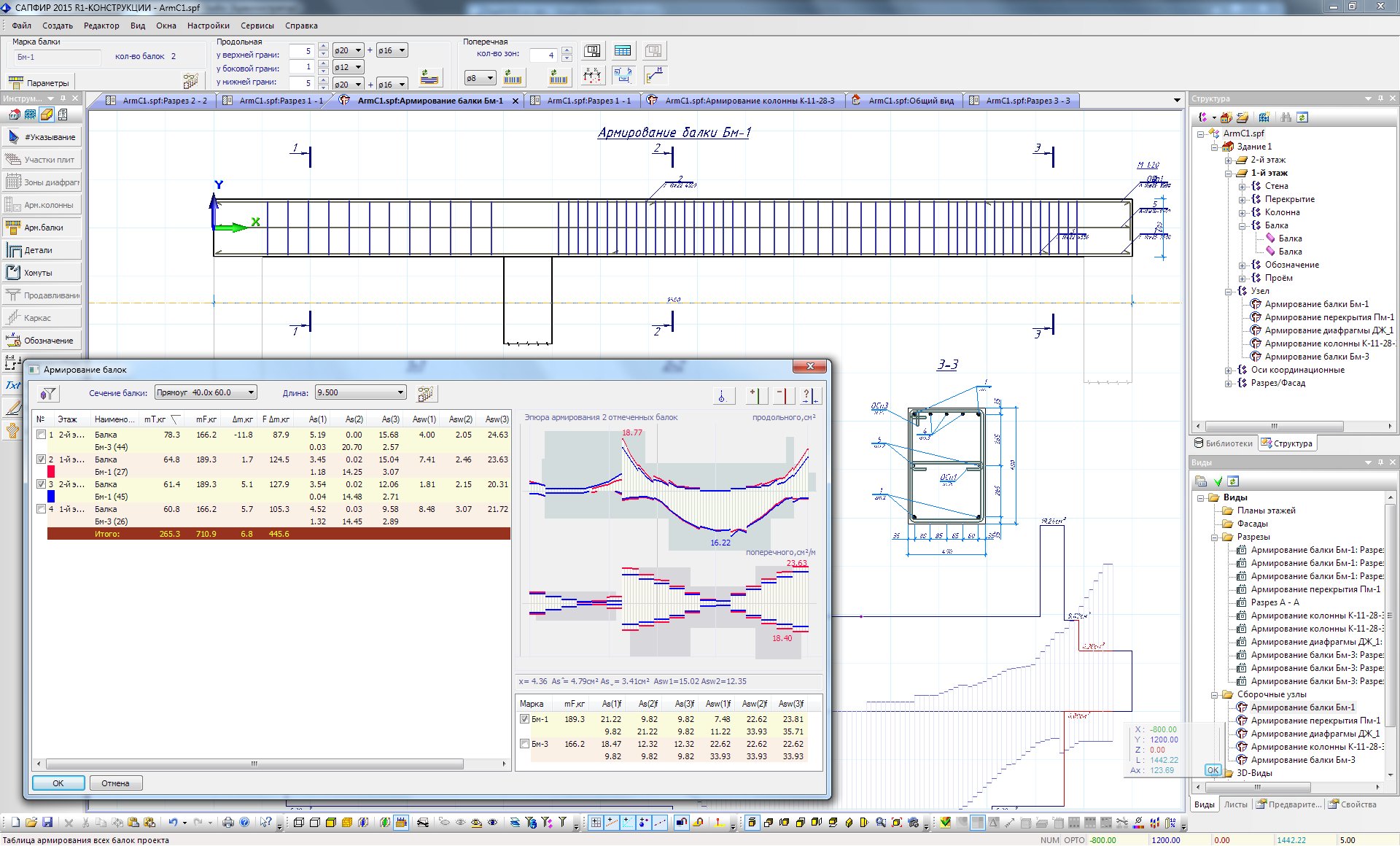This screenshot has height=846, width=1400.
Task: Collapse the 1-й этаж tree node
Action: [1229, 174]
